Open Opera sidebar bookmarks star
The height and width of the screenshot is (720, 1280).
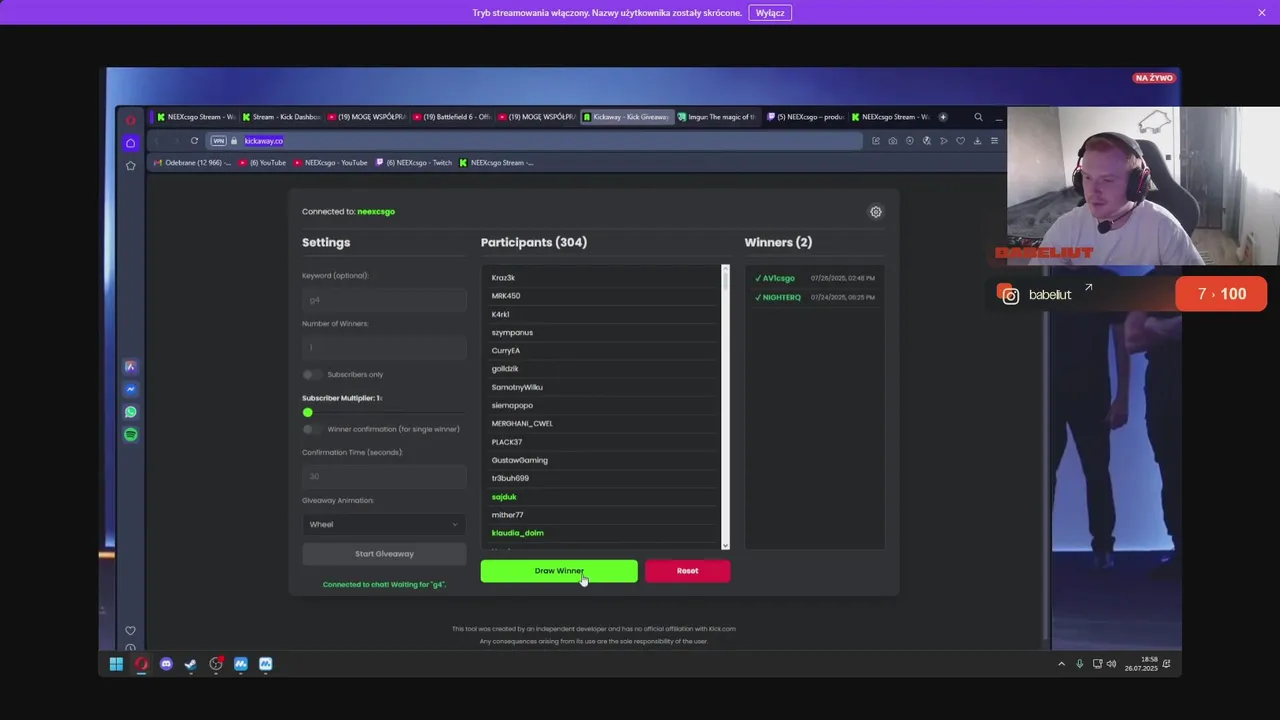(x=130, y=165)
